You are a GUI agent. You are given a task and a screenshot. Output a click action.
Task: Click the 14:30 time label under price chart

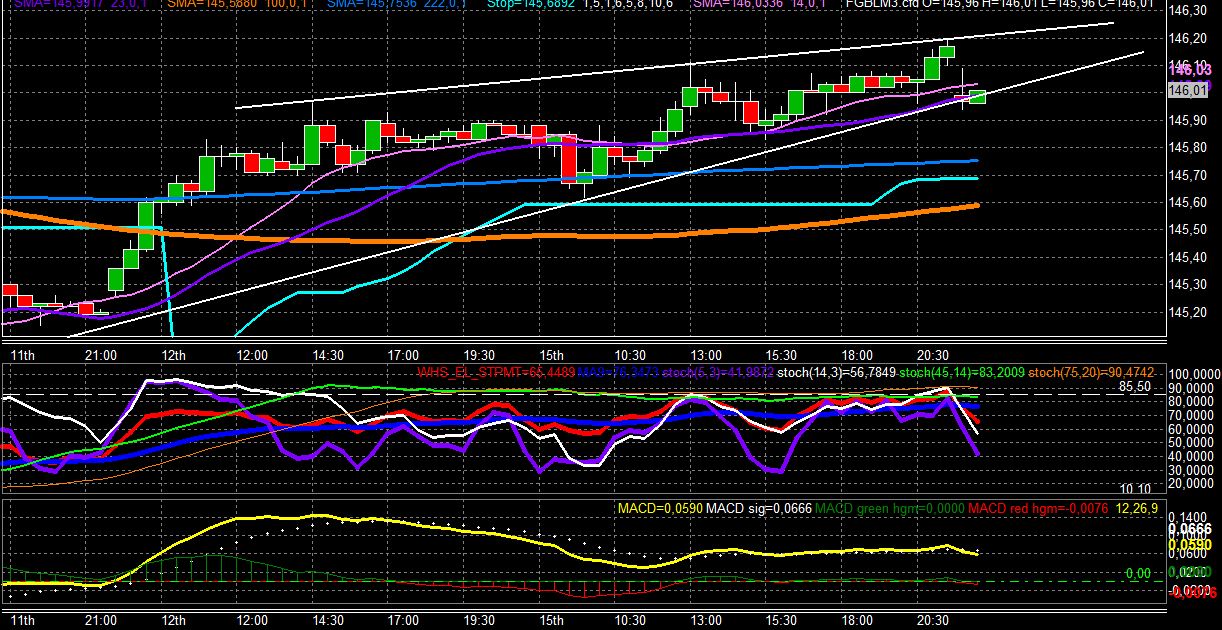pyautogui.click(x=328, y=354)
